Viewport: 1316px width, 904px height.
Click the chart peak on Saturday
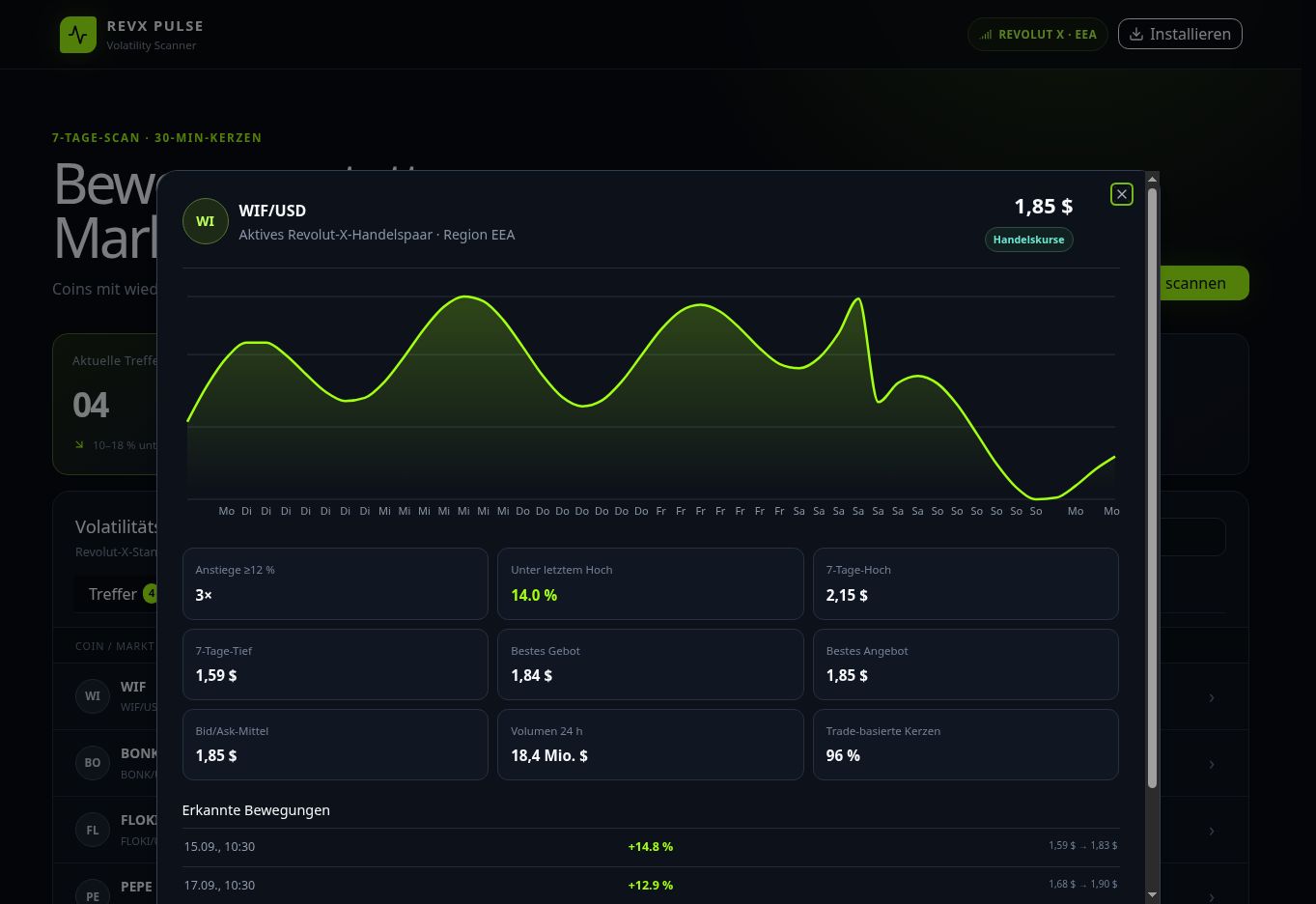tap(858, 299)
